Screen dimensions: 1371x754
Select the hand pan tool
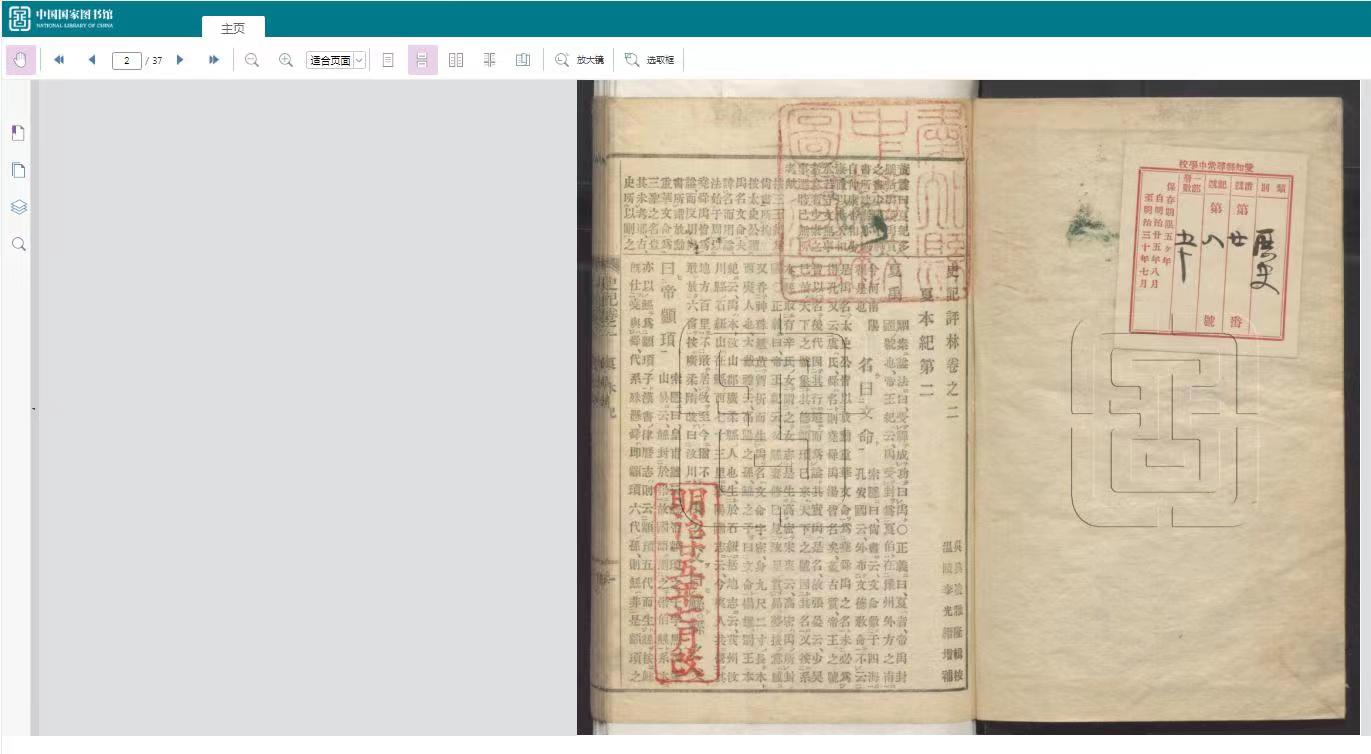[21, 60]
